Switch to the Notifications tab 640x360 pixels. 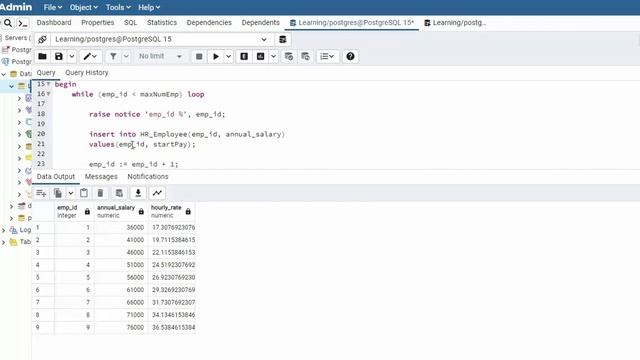(x=148, y=177)
